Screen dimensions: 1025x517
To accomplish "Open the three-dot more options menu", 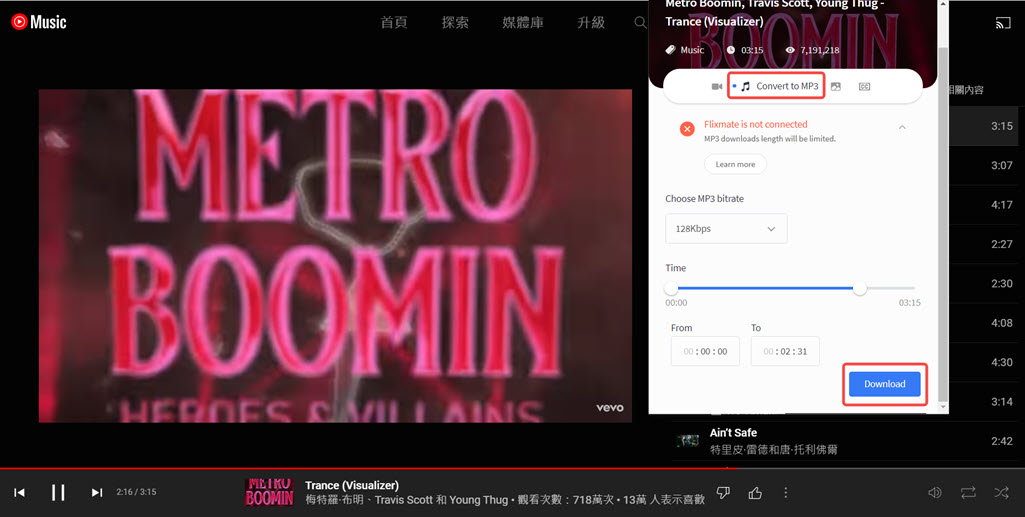I will tap(786, 492).
